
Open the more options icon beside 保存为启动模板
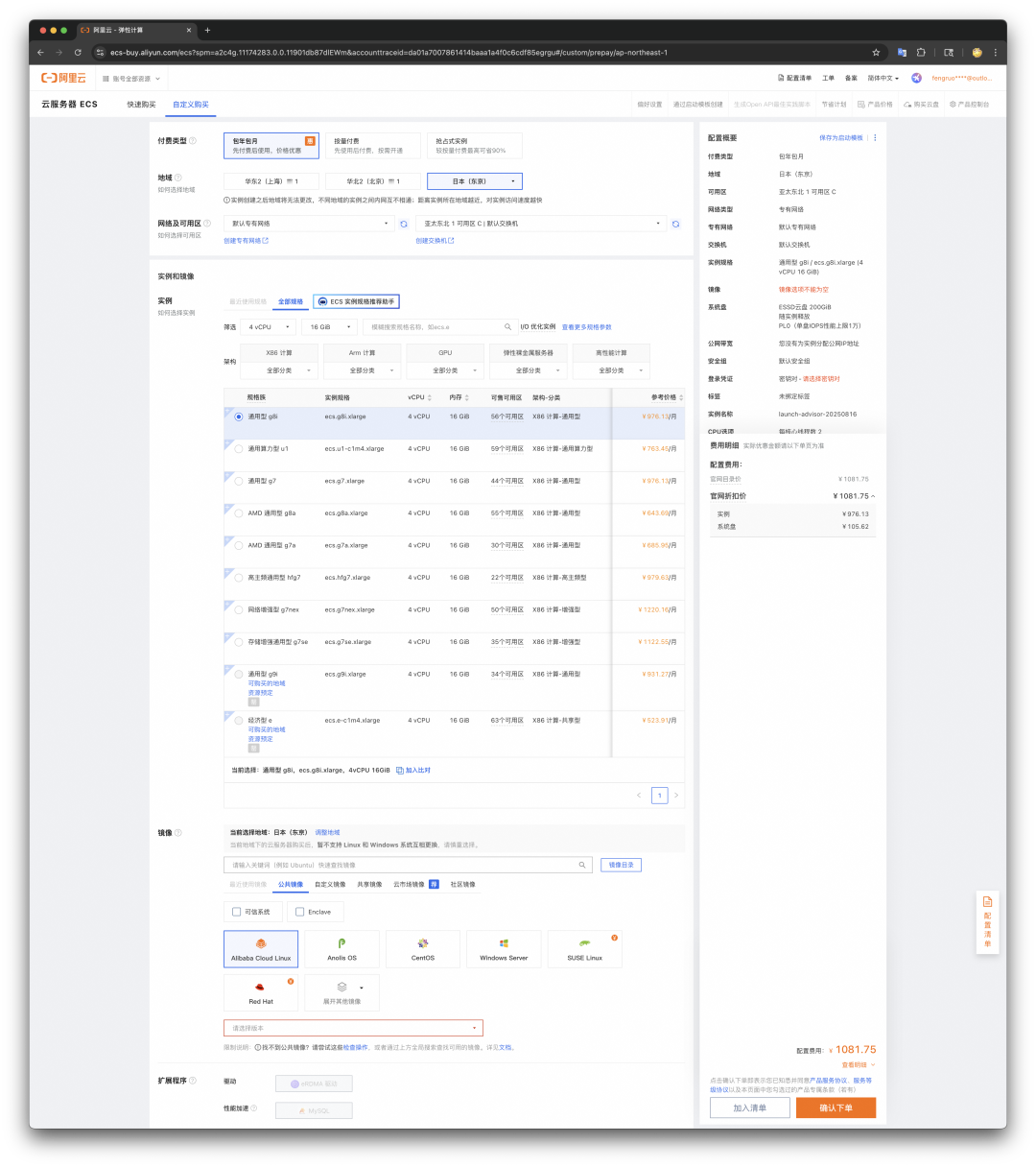pyautogui.click(x=875, y=138)
